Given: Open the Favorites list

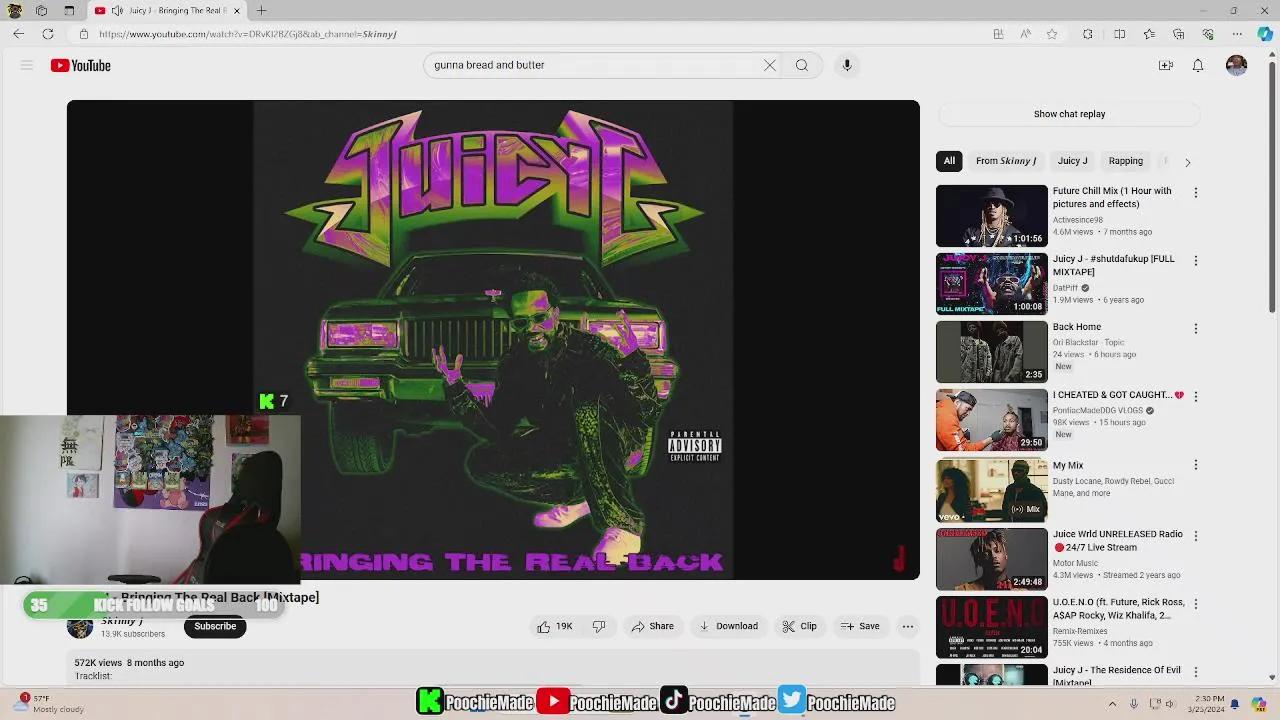Looking at the screenshot, I should click(x=1150, y=34).
